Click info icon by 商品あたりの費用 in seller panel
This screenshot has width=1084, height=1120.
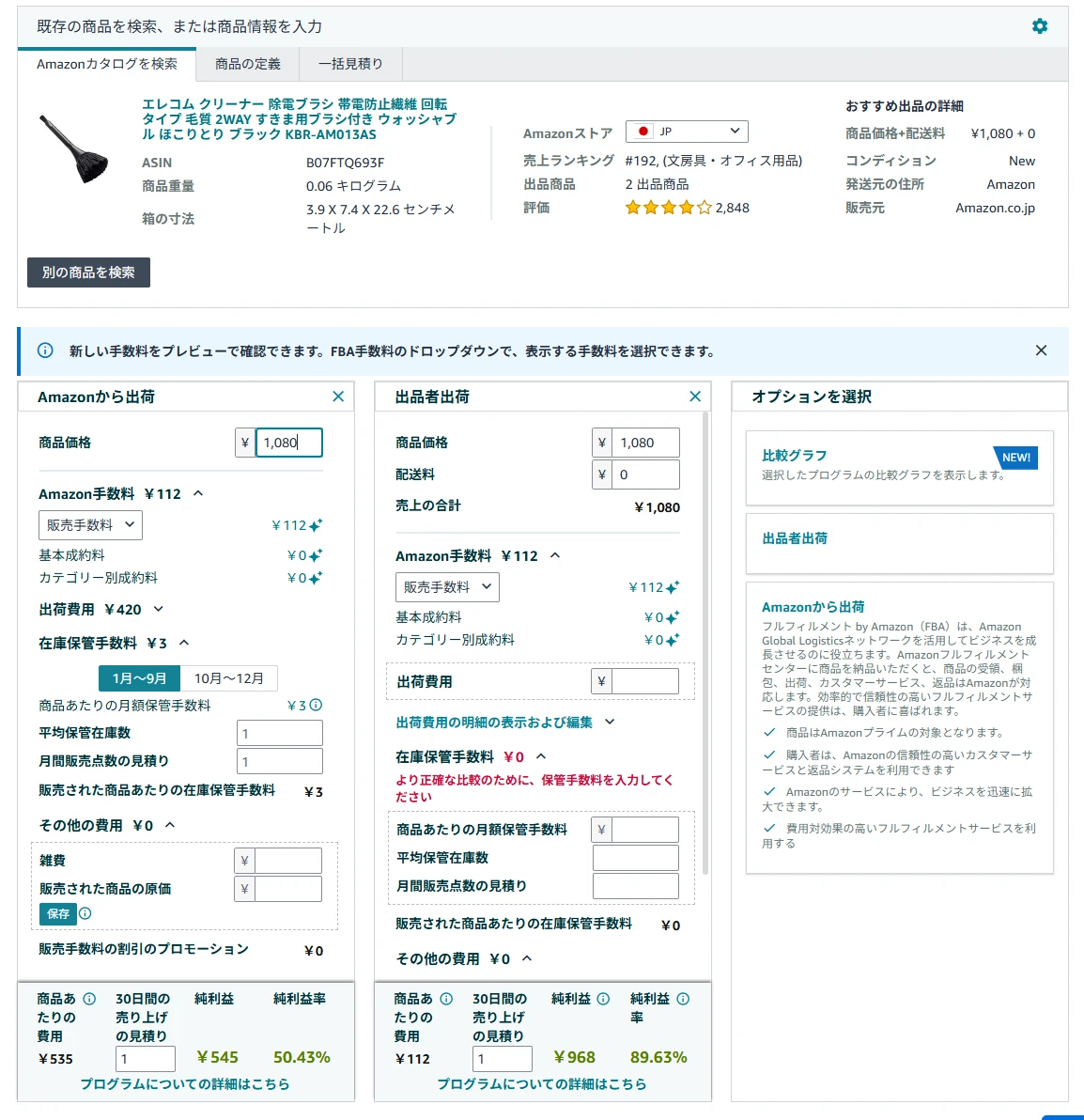tap(446, 999)
